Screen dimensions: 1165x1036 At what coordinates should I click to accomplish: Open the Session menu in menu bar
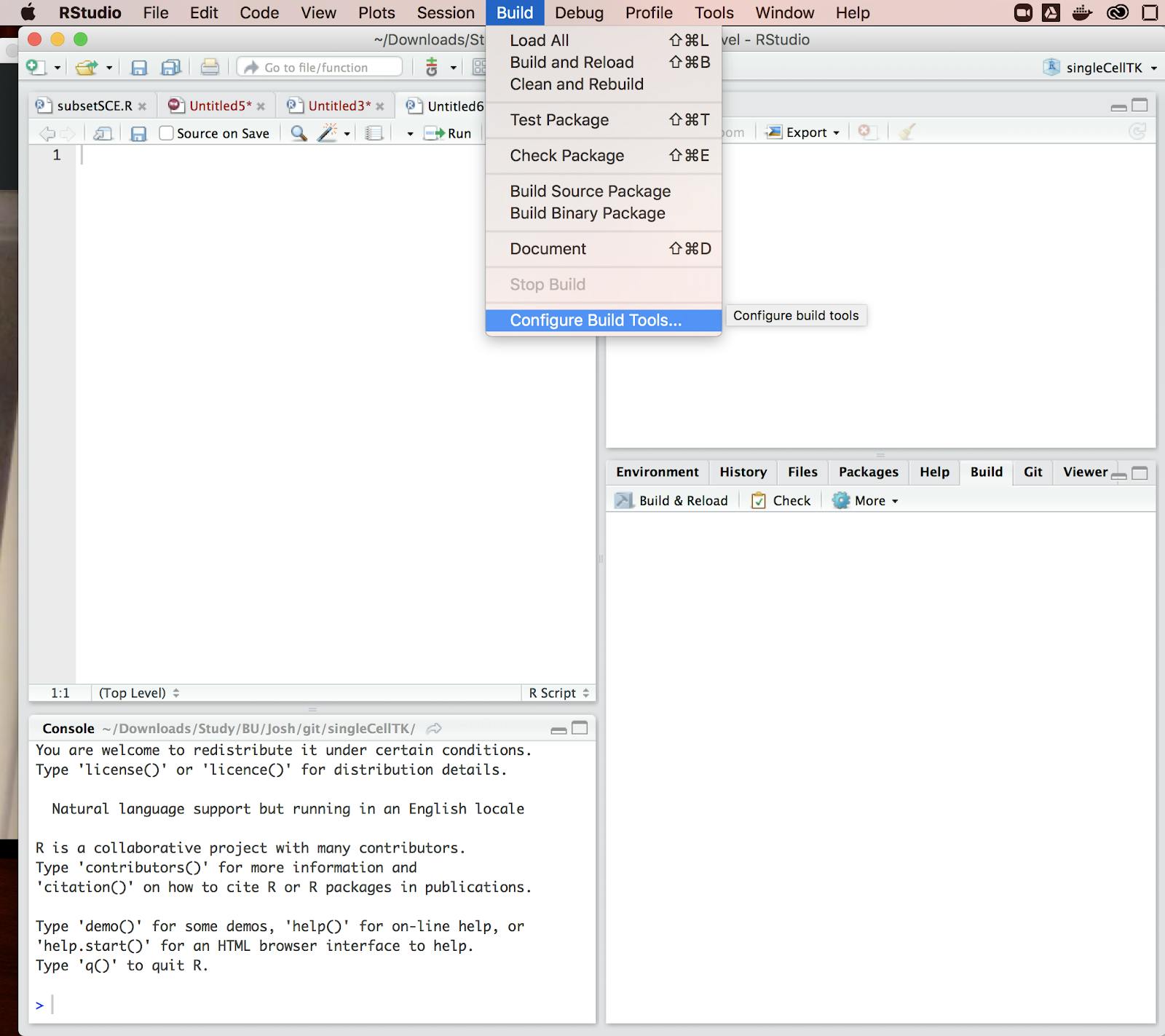coord(446,12)
